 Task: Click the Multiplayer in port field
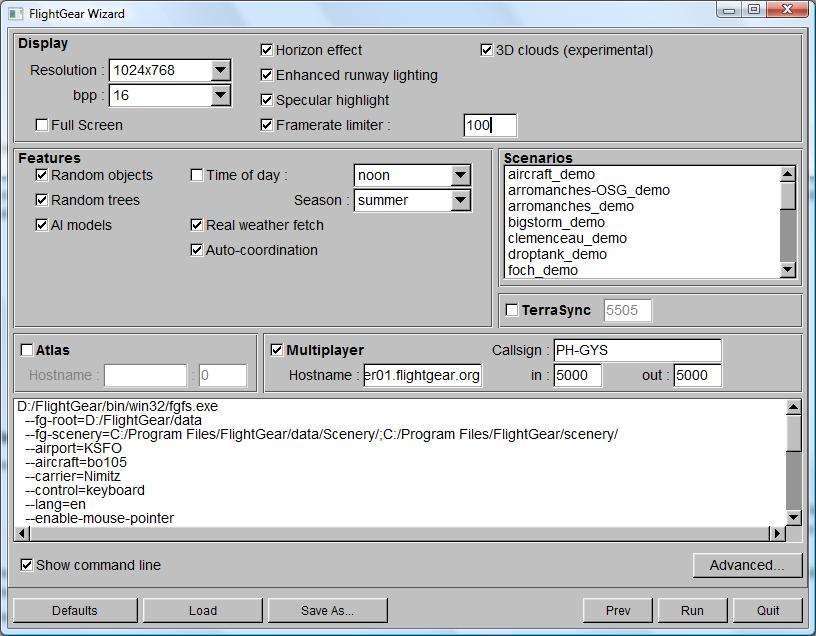(578, 375)
